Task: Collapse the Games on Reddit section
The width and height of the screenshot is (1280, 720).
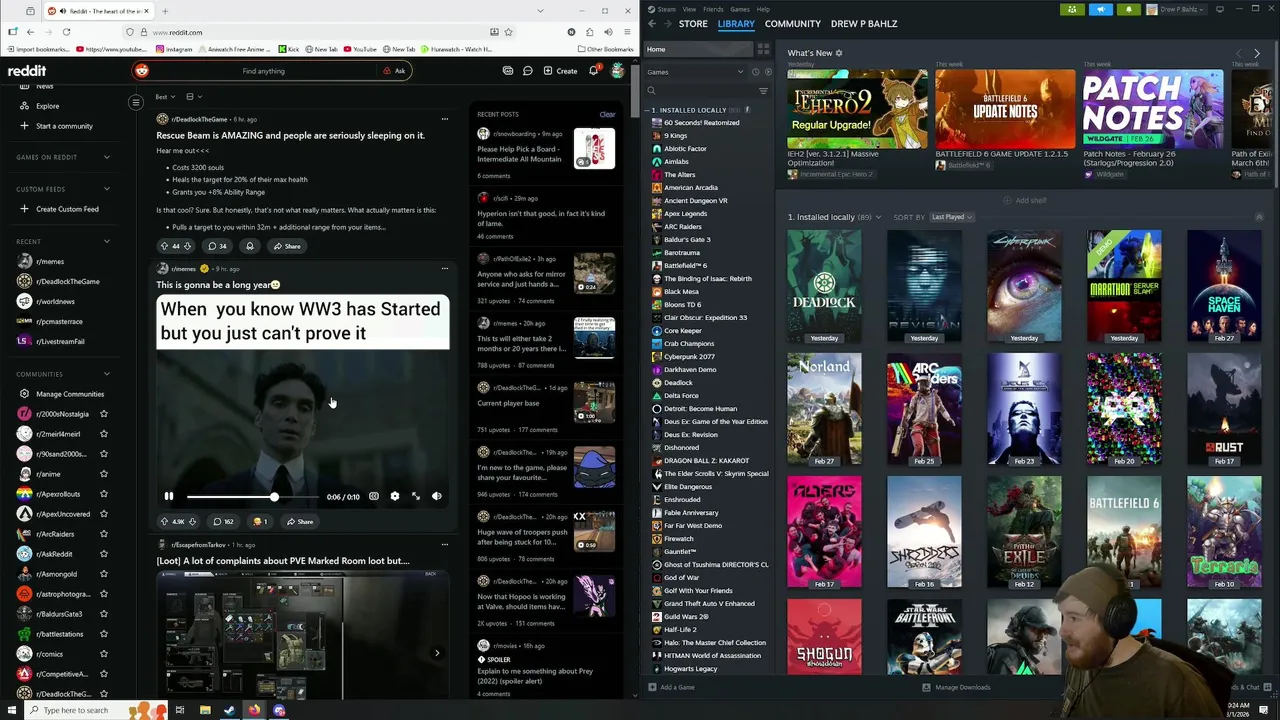Action: point(107,157)
